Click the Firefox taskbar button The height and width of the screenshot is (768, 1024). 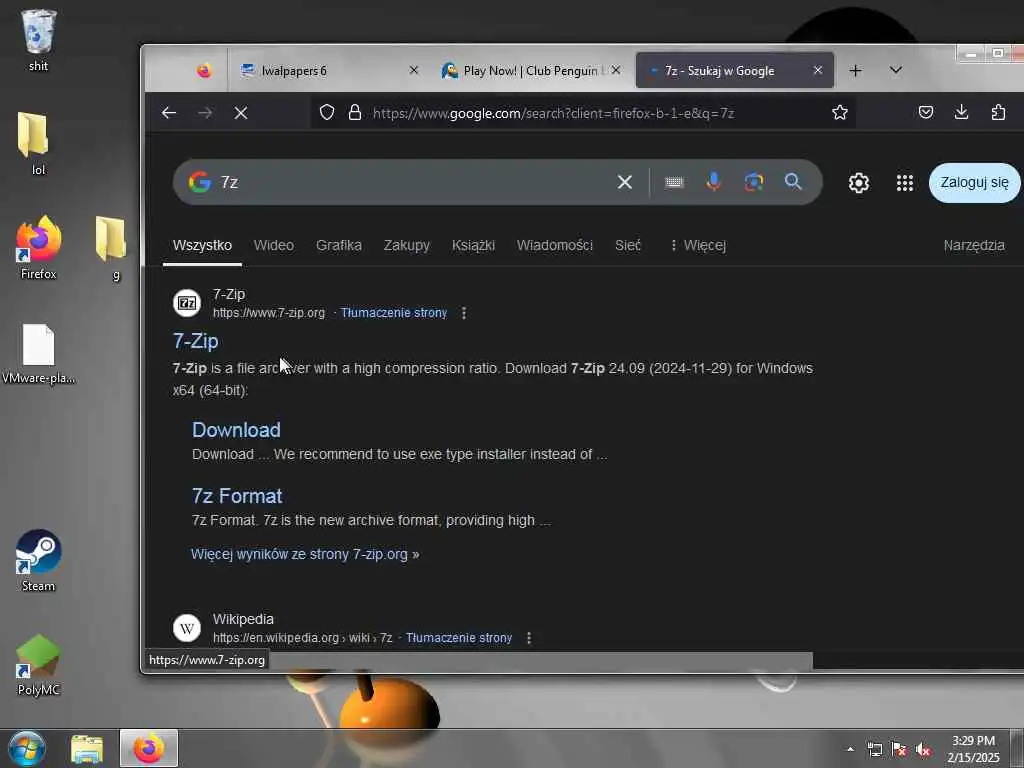pos(149,748)
